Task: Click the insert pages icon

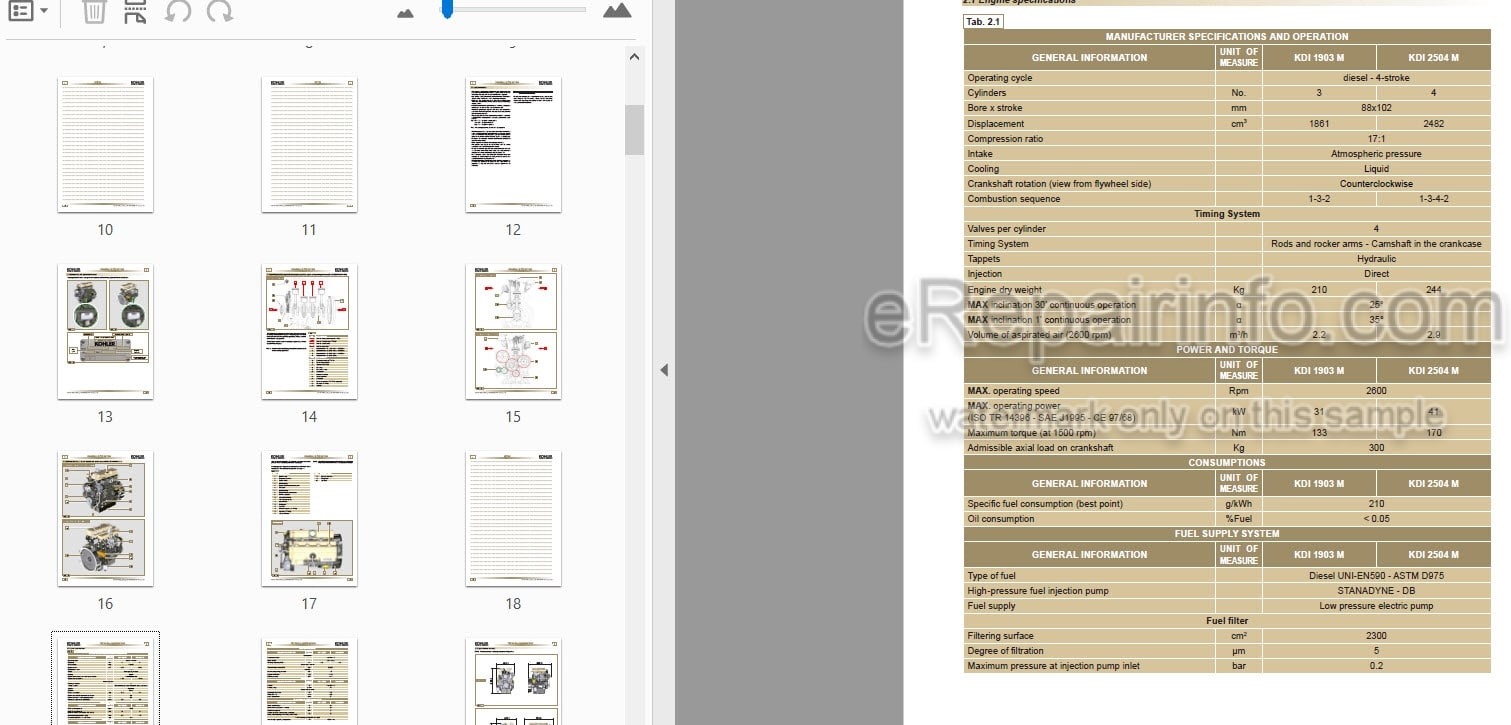Action: (135, 11)
